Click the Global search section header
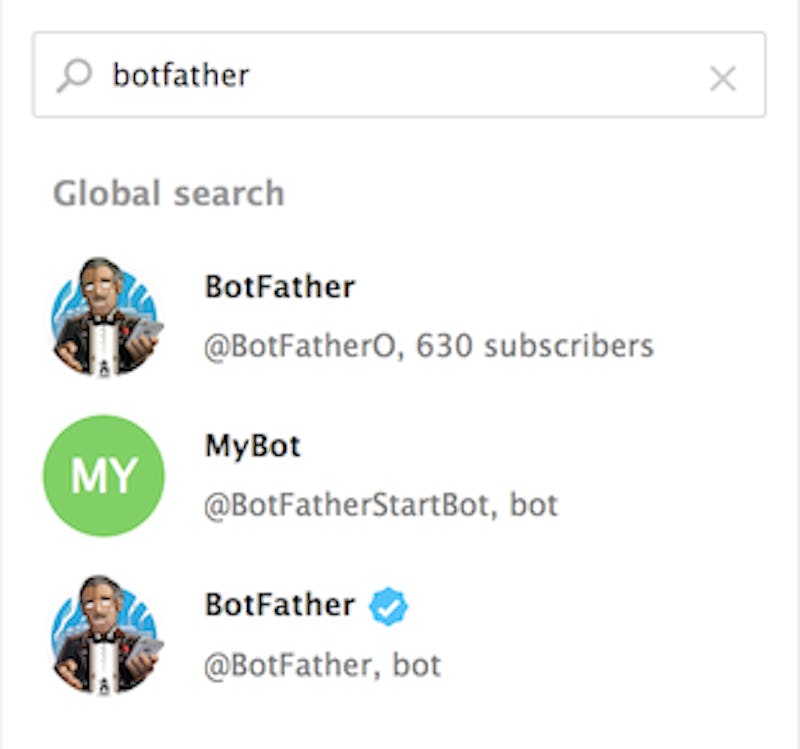The height and width of the screenshot is (749, 800). point(168,193)
